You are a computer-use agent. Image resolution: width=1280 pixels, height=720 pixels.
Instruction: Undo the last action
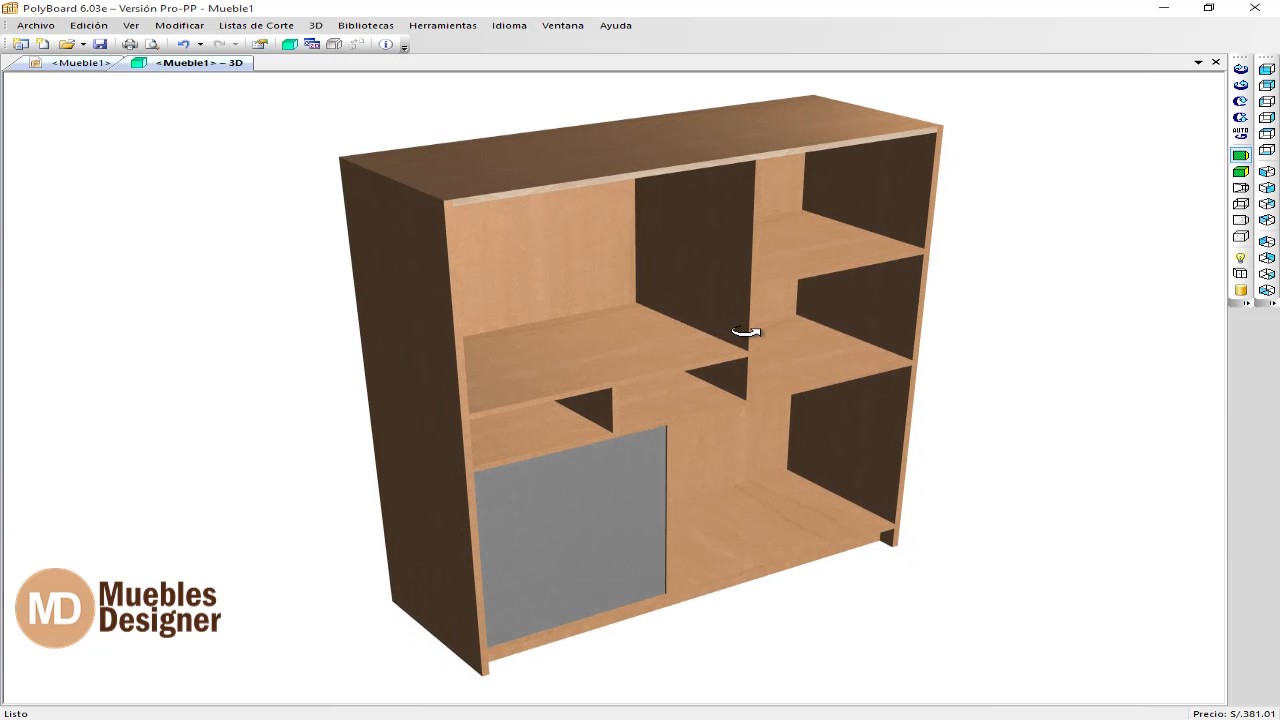click(183, 44)
